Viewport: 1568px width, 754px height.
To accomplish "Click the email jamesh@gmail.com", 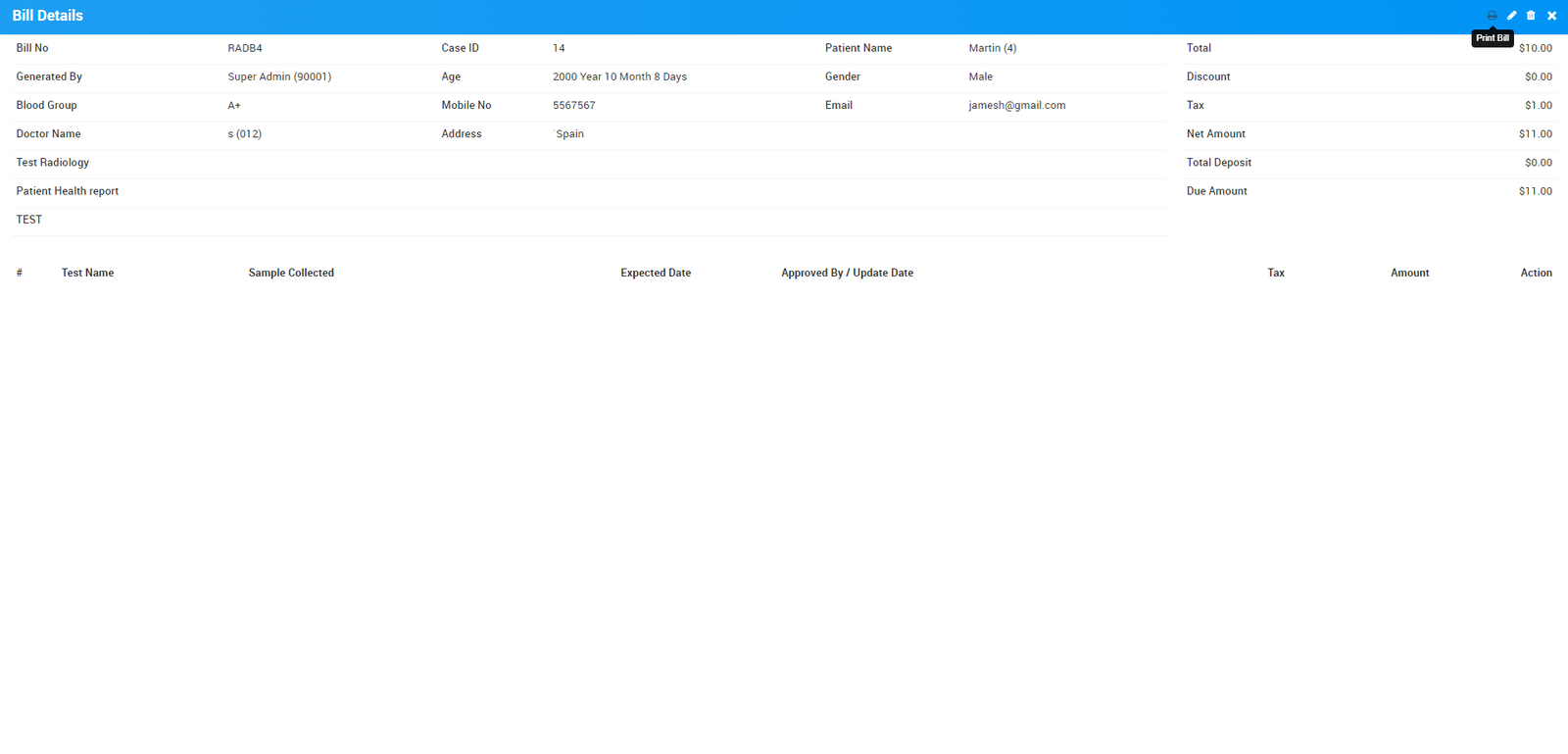I will (x=1016, y=105).
